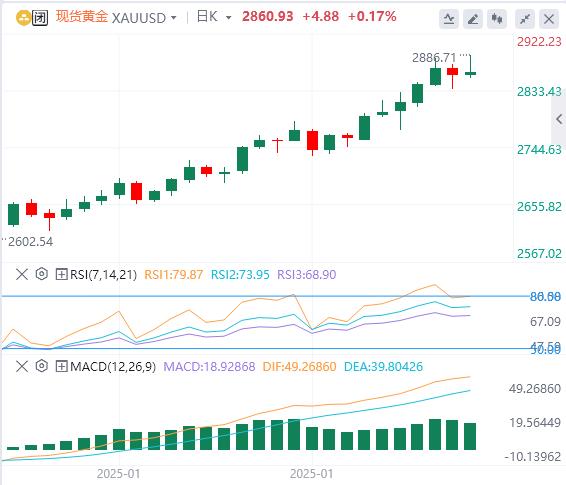Close the chart panel with X
566x485 pixels.
tap(549, 18)
